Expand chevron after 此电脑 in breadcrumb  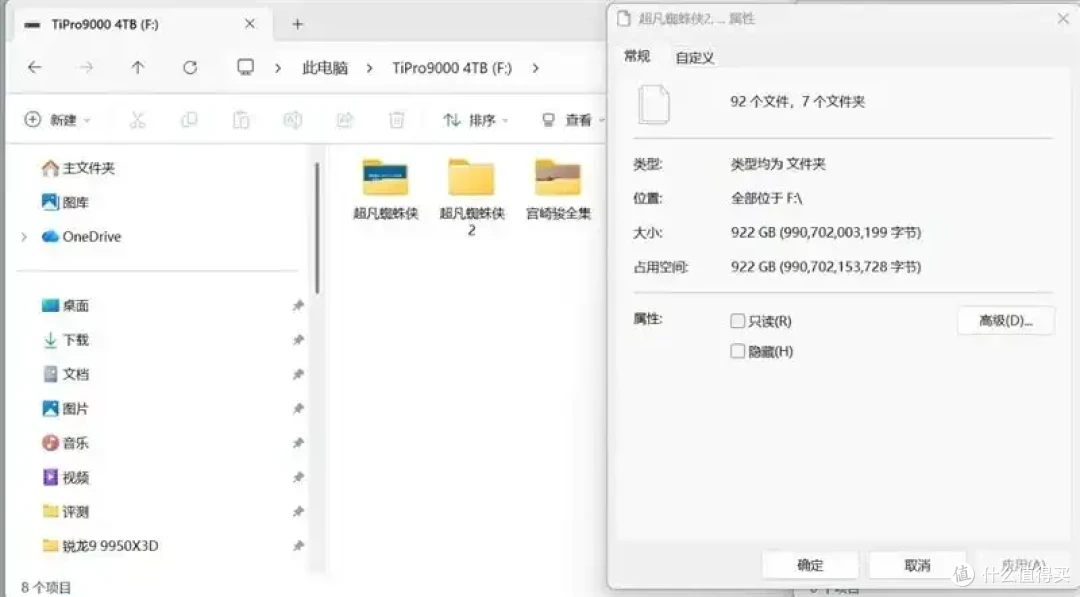(x=369, y=68)
